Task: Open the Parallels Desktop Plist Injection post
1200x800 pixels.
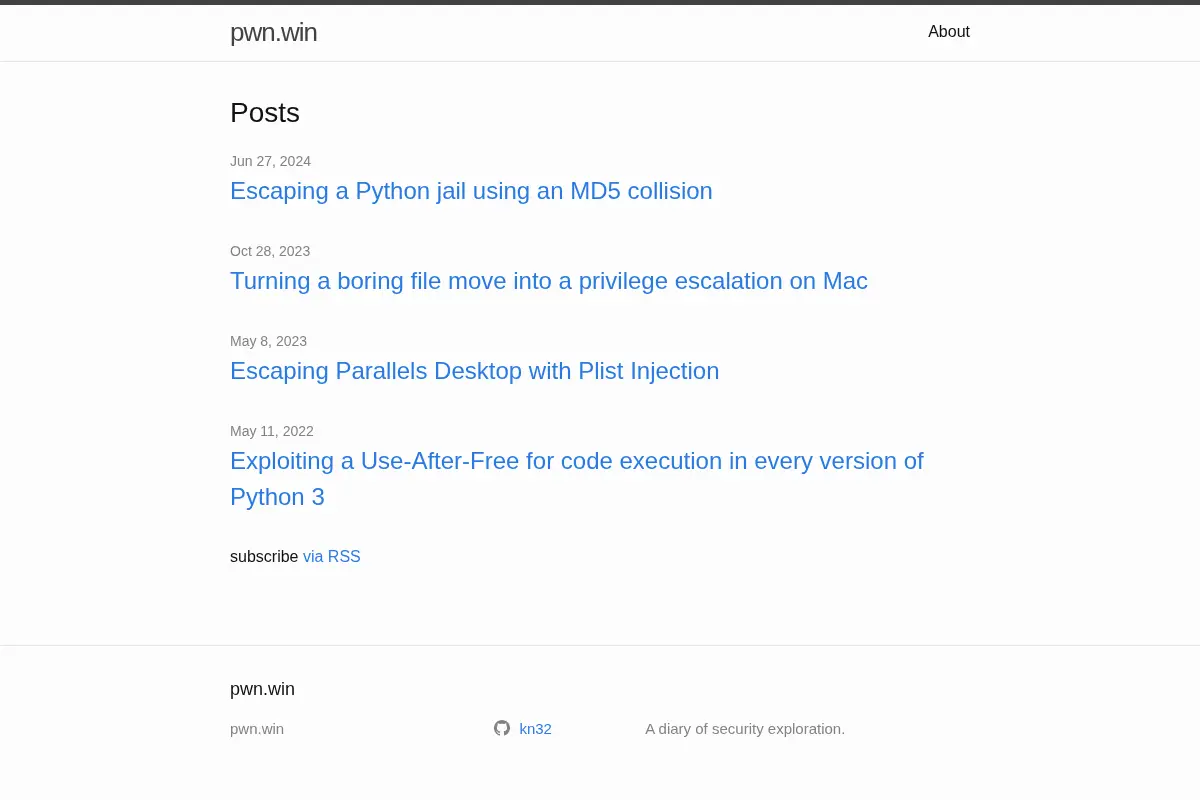Action: 474,371
